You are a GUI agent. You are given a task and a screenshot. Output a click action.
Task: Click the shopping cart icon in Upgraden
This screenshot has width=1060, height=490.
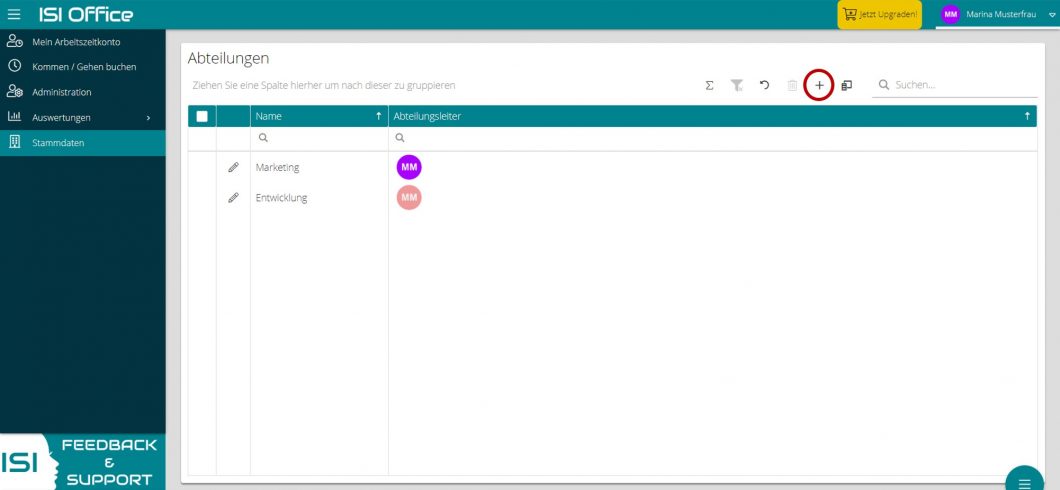849,14
